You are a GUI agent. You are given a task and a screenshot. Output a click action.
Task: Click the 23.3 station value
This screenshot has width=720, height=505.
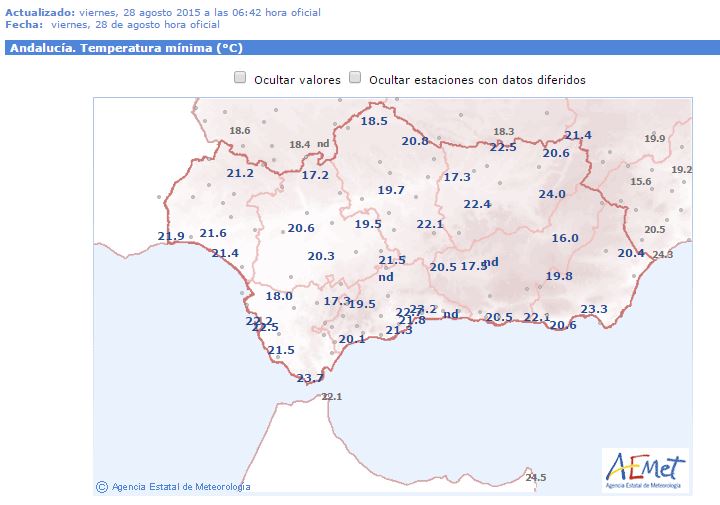pyautogui.click(x=594, y=309)
